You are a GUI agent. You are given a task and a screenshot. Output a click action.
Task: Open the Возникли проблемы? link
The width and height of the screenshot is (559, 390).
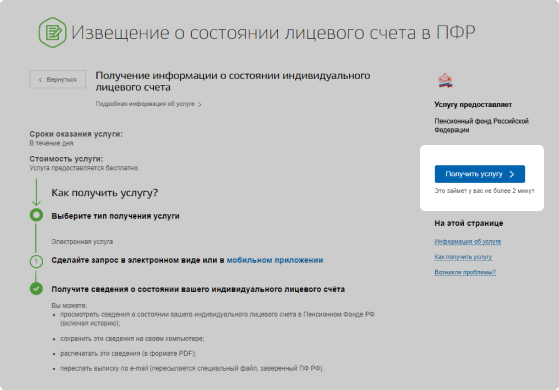tap(465, 272)
